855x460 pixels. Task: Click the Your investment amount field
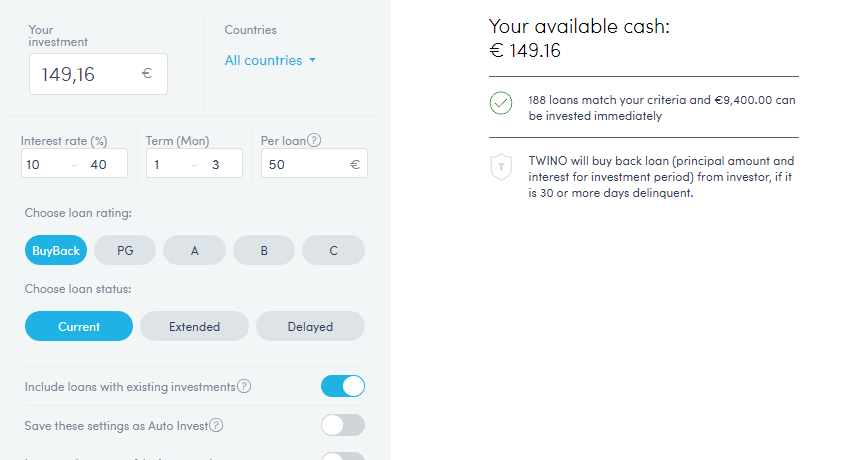tap(85, 74)
